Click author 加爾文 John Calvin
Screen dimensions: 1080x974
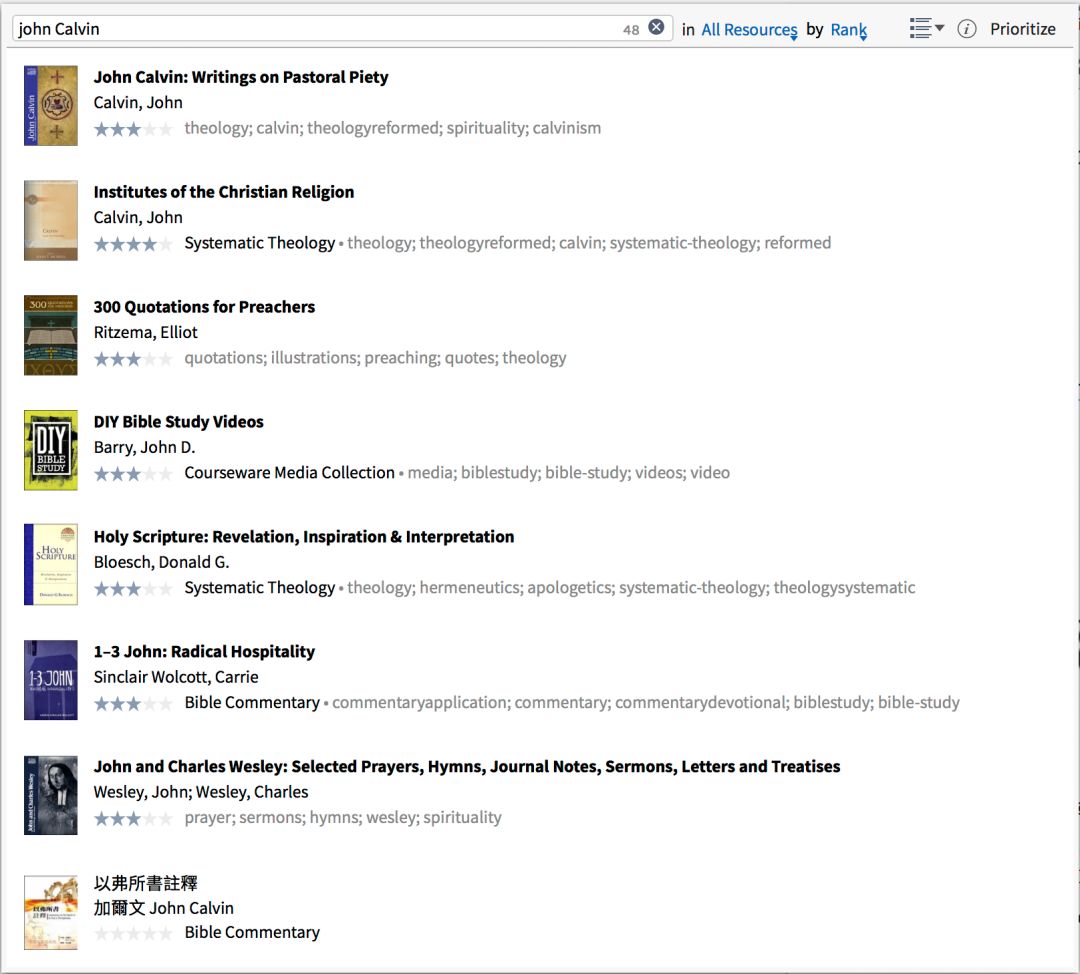(163, 908)
